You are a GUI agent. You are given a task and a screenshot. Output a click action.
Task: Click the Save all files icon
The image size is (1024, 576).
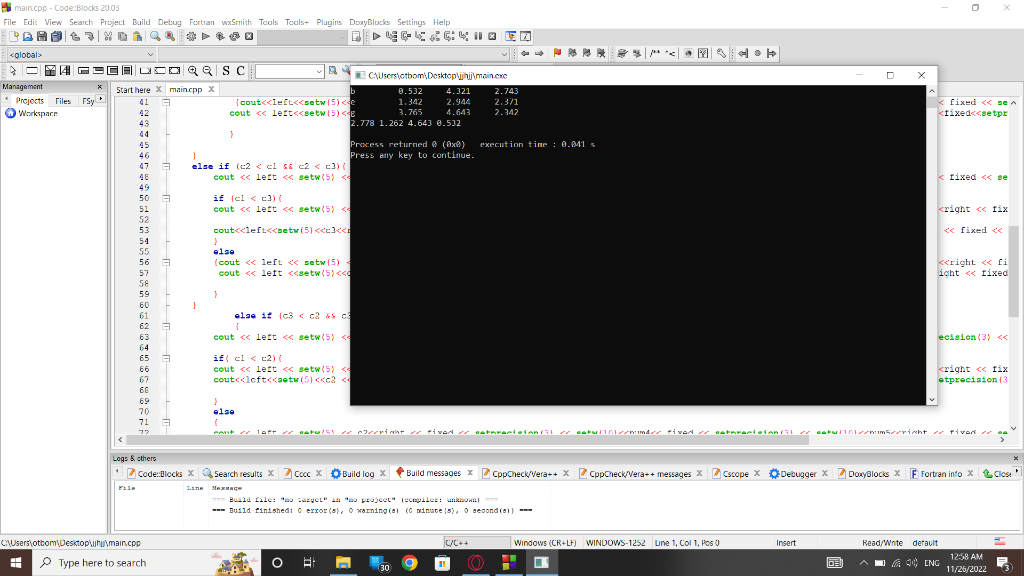55,36
